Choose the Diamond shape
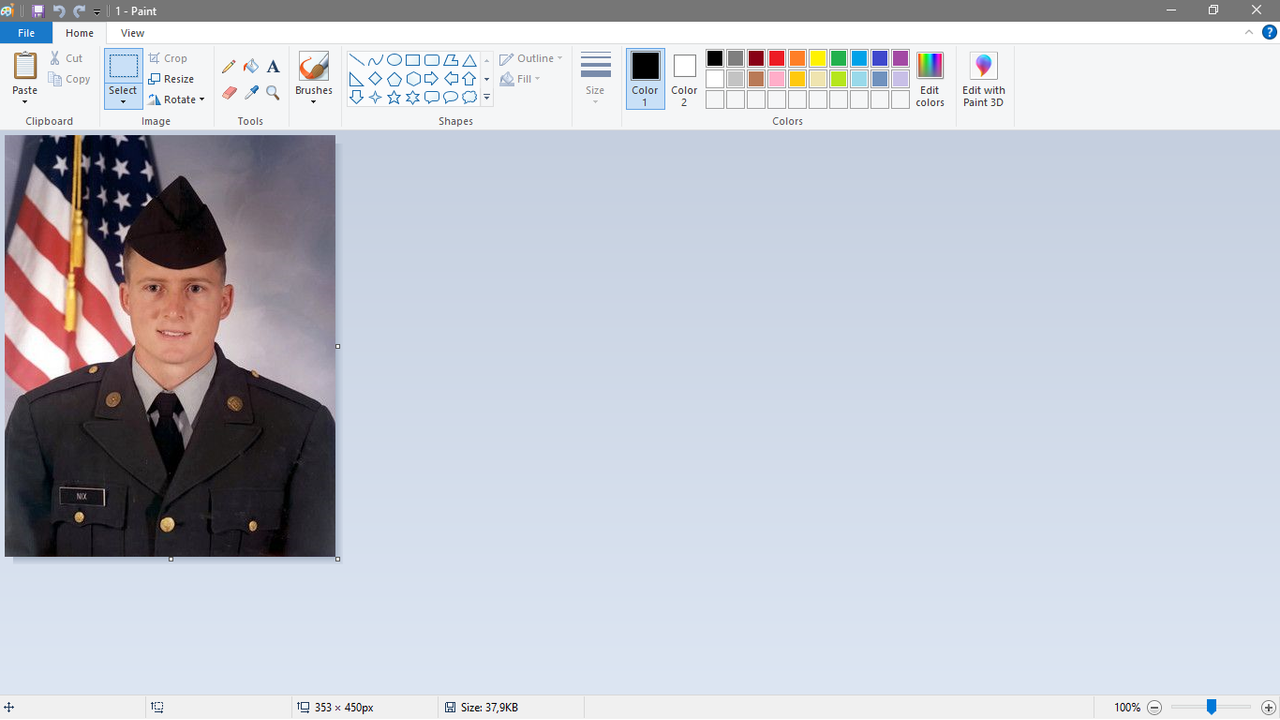The image size is (1280, 720). pyautogui.click(x=375, y=79)
